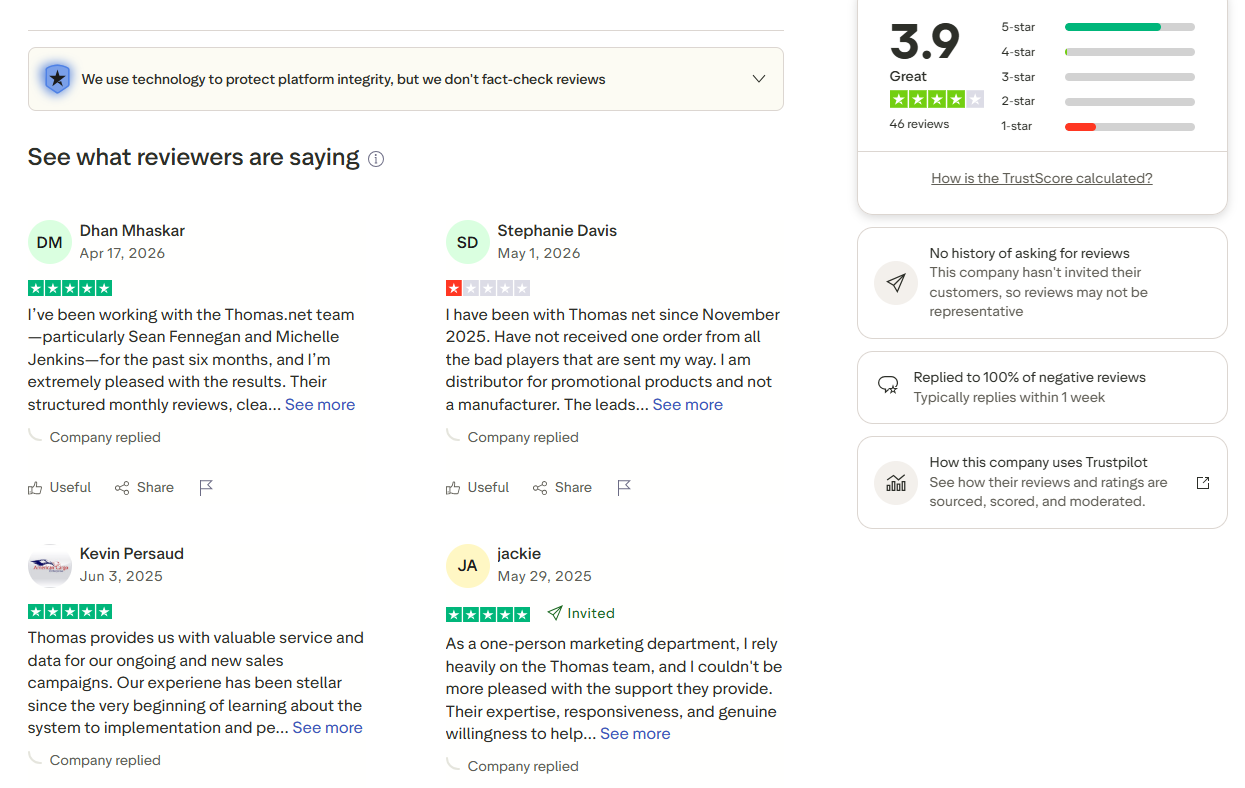Open jackie's JA avatar

coord(468,565)
